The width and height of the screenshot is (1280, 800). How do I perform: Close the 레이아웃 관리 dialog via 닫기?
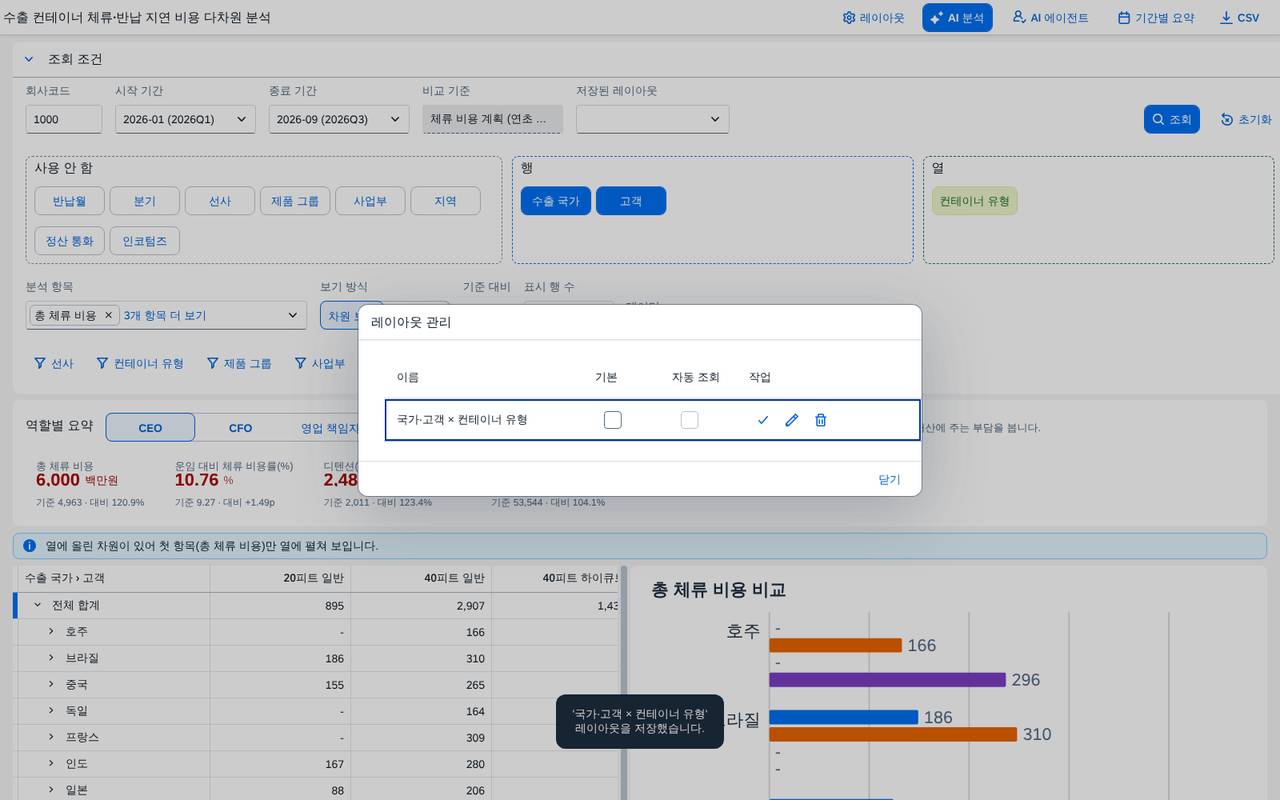889,479
